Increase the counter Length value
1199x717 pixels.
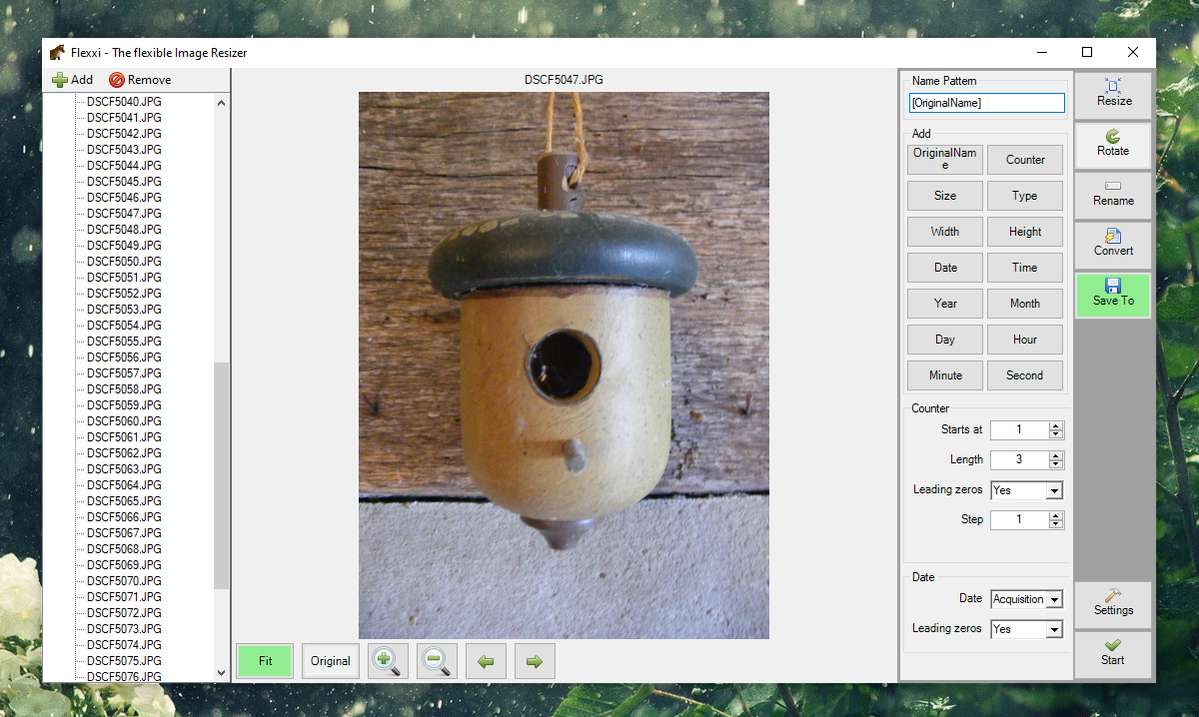coord(1056,456)
